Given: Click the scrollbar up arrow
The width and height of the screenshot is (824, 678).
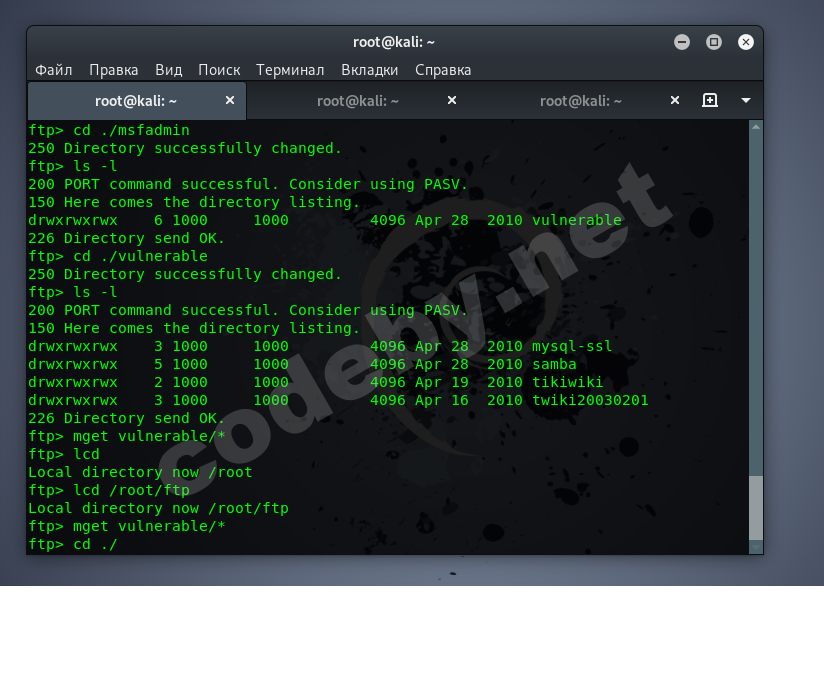Looking at the screenshot, I should click(x=756, y=127).
